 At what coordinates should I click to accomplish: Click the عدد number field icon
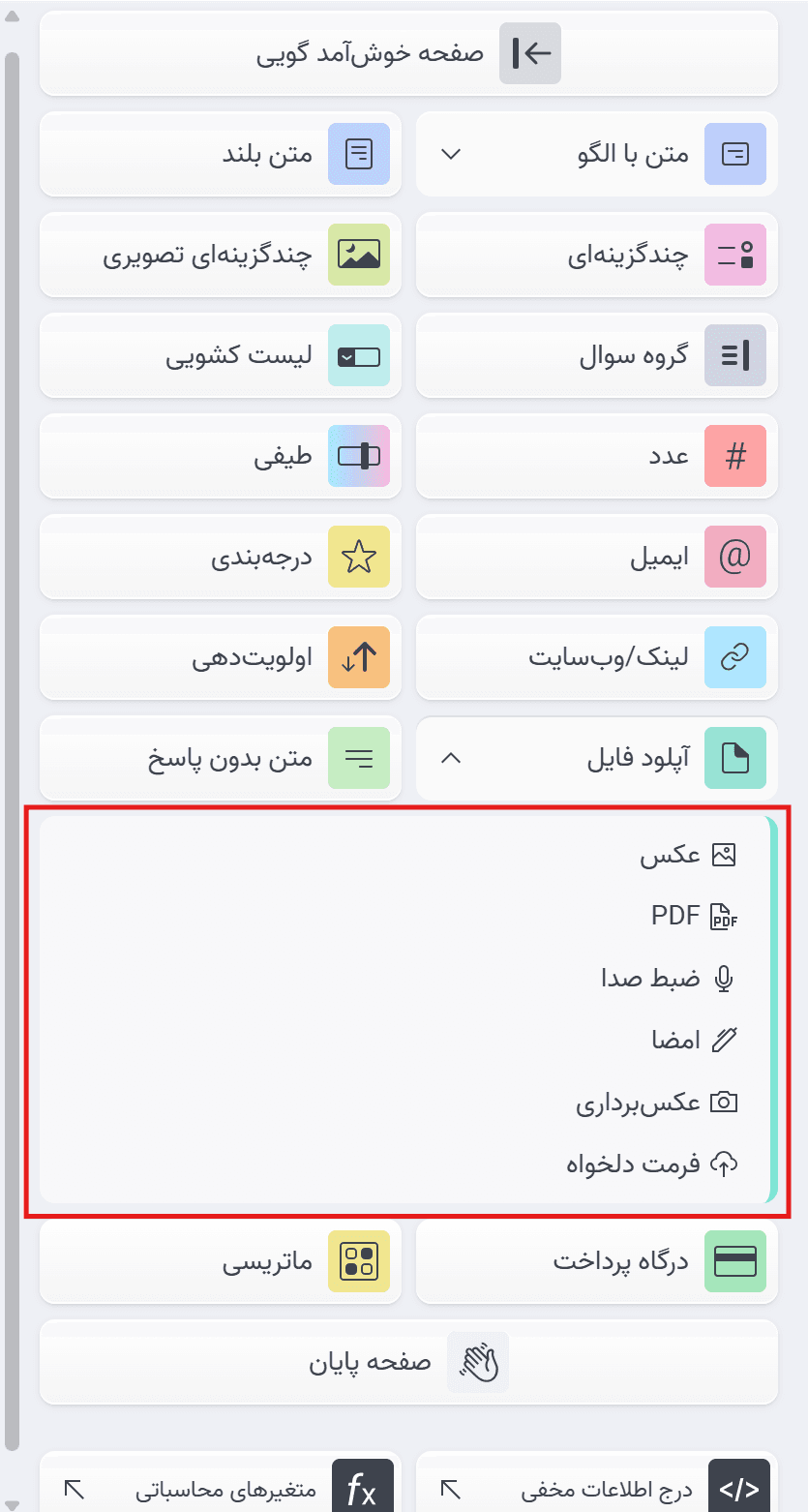734,456
